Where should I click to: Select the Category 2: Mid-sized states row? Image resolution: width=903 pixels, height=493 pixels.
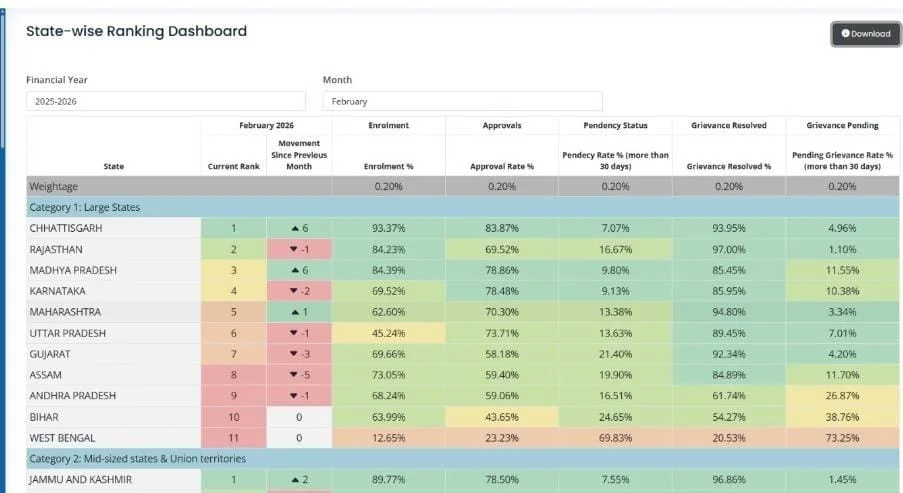pyautogui.click(x=137, y=458)
